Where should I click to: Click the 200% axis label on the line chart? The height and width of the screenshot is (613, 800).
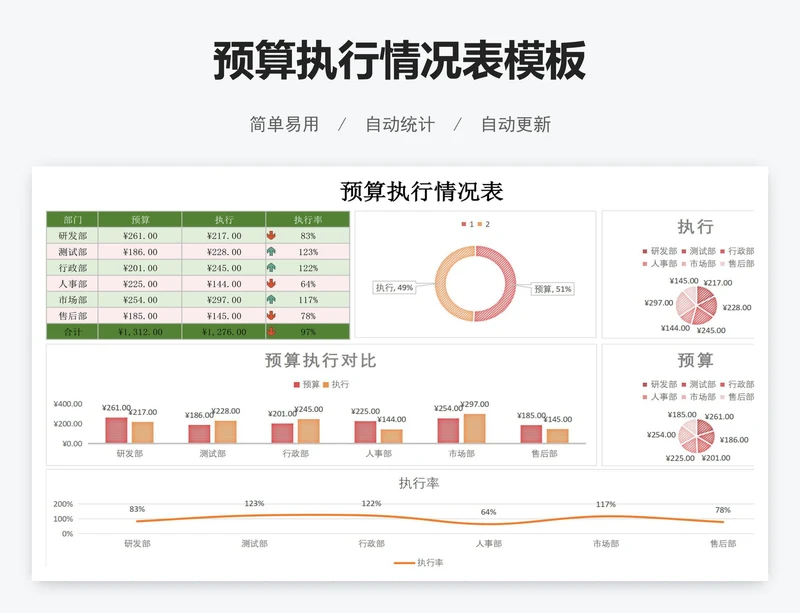[63, 504]
